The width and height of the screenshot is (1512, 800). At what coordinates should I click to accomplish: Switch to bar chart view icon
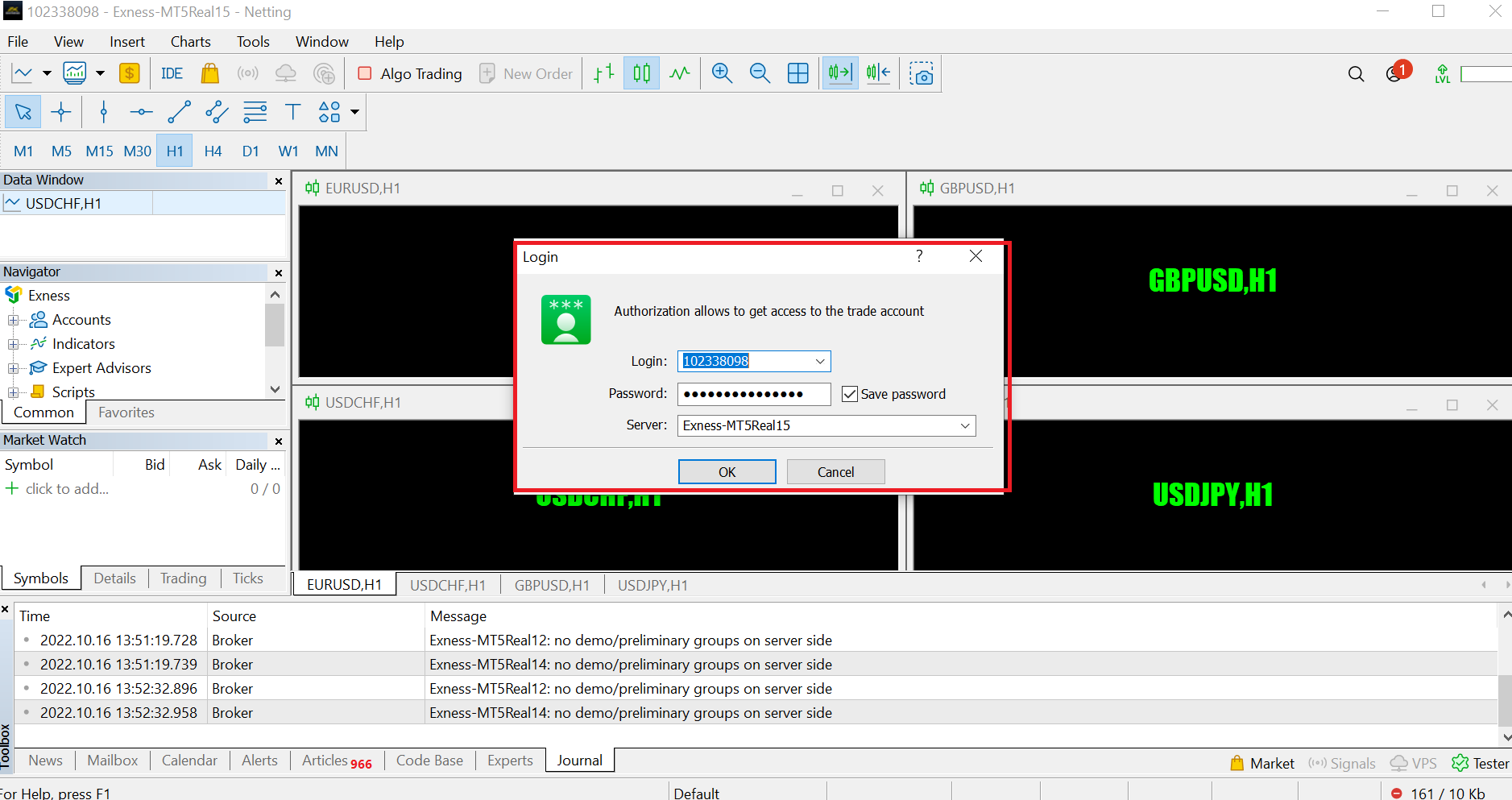pos(604,73)
